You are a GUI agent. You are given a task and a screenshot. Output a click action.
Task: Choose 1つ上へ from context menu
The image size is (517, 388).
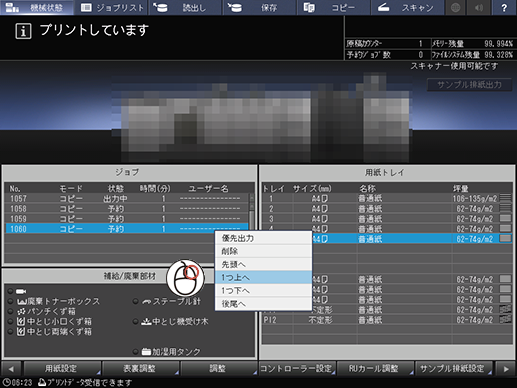coord(263,277)
